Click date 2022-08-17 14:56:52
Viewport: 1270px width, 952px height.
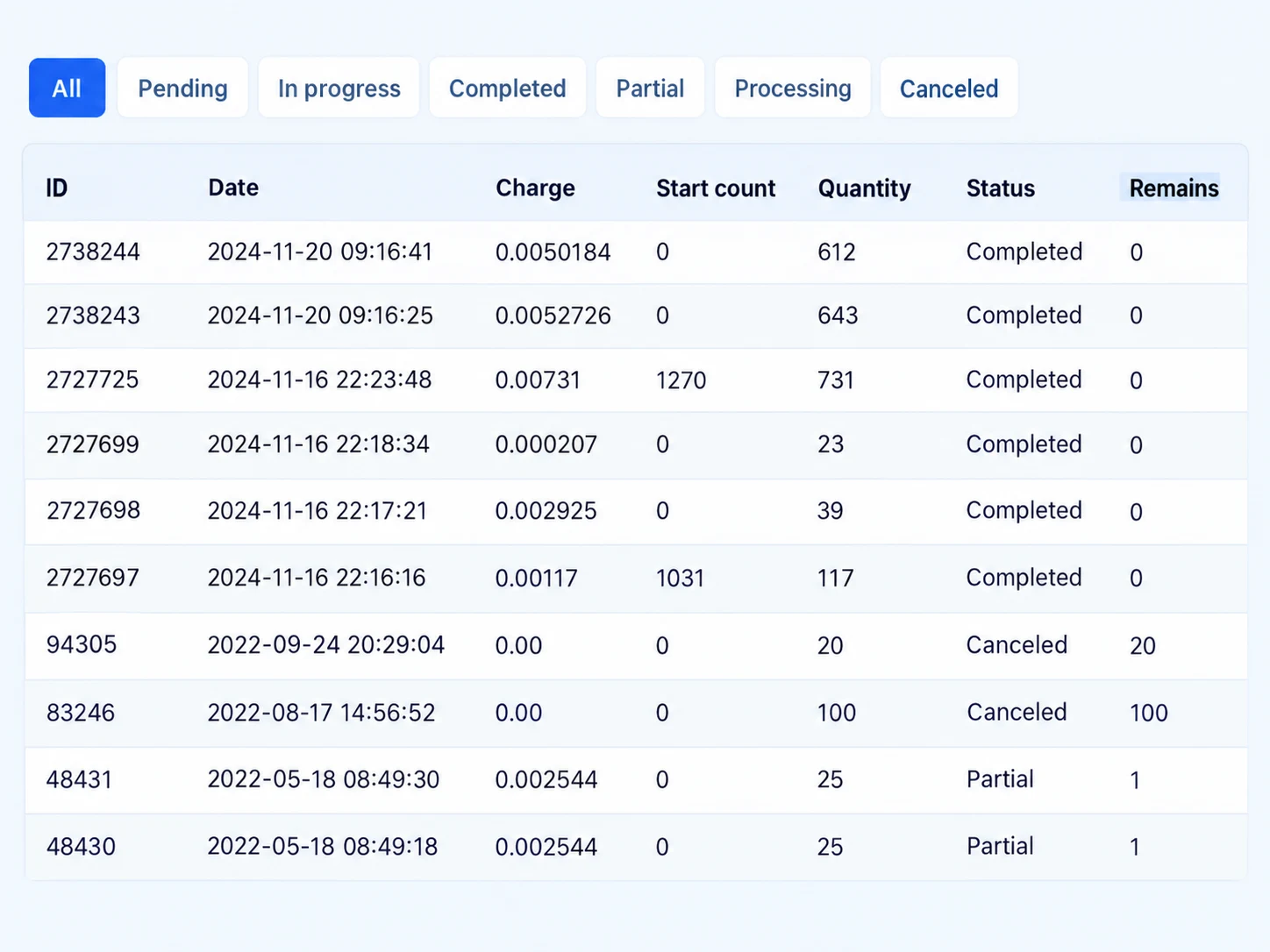(x=321, y=712)
